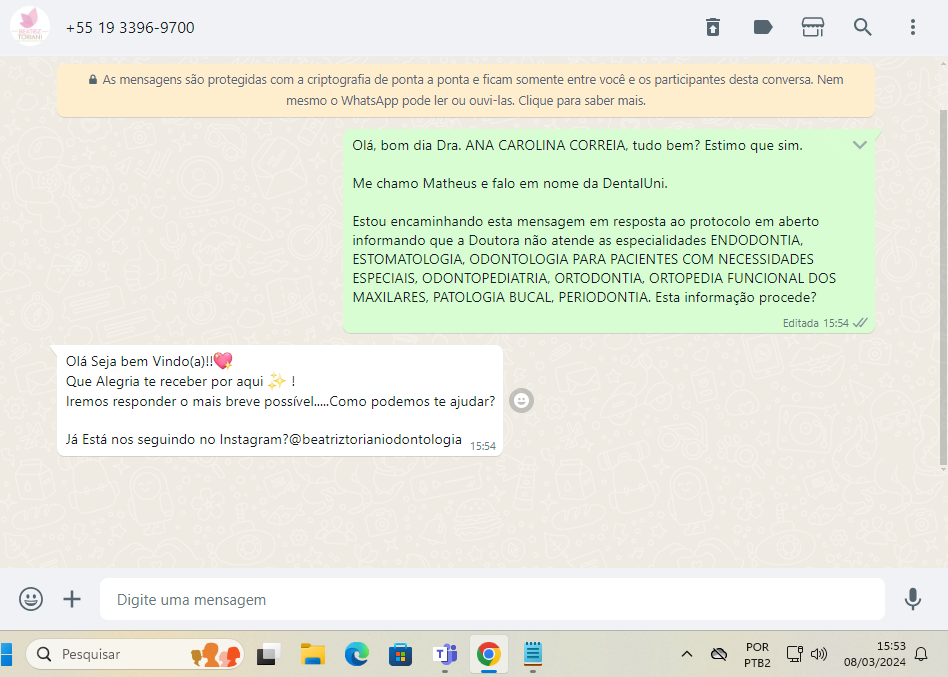The height and width of the screenshot is (677, 948).
Task: Expand the sent message options chevron
Action: [x=860, y=145]
